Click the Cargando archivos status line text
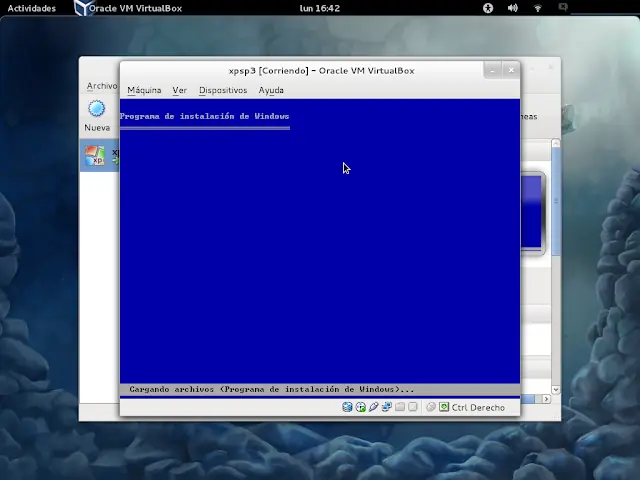 271,389
